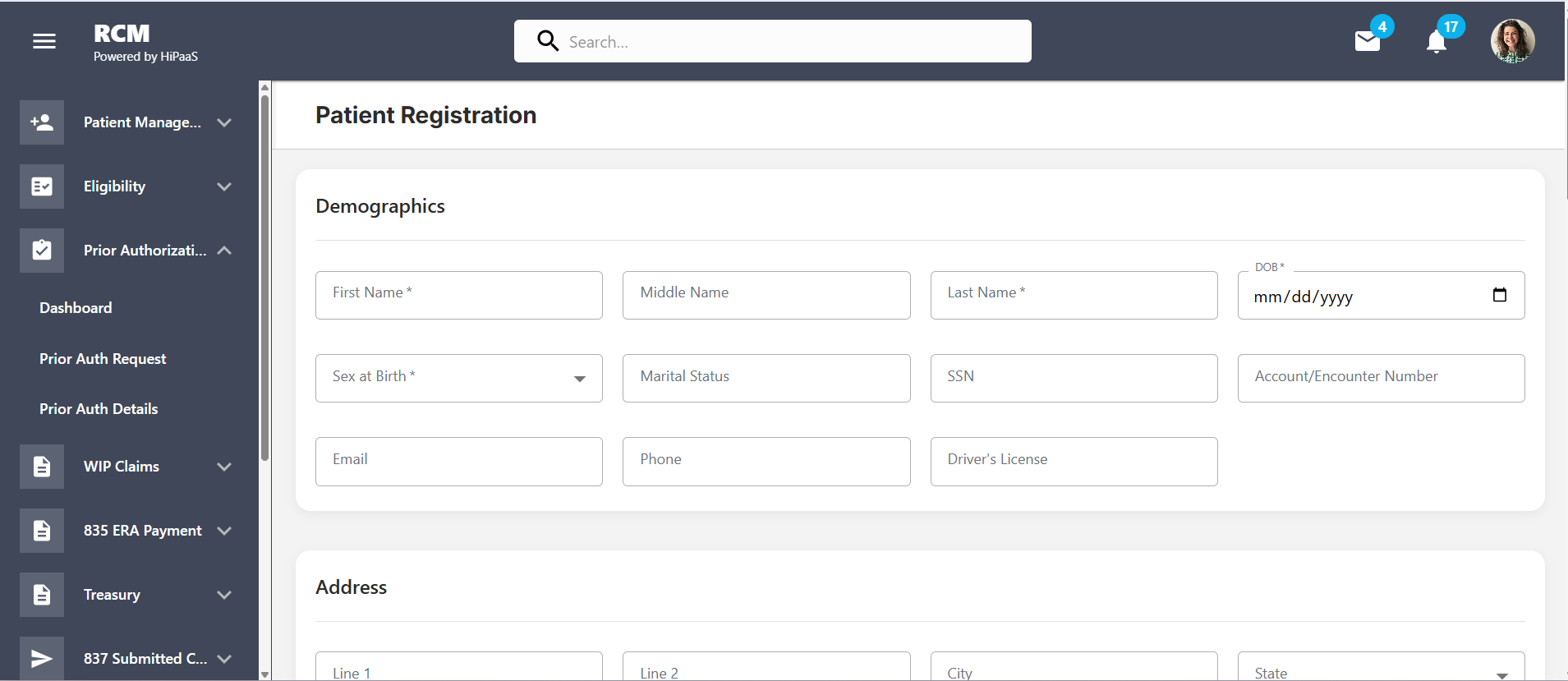Focus the top Search field
Image resolution: width=1568 pixels, height=681 pixels.
(x=773, y=41)
